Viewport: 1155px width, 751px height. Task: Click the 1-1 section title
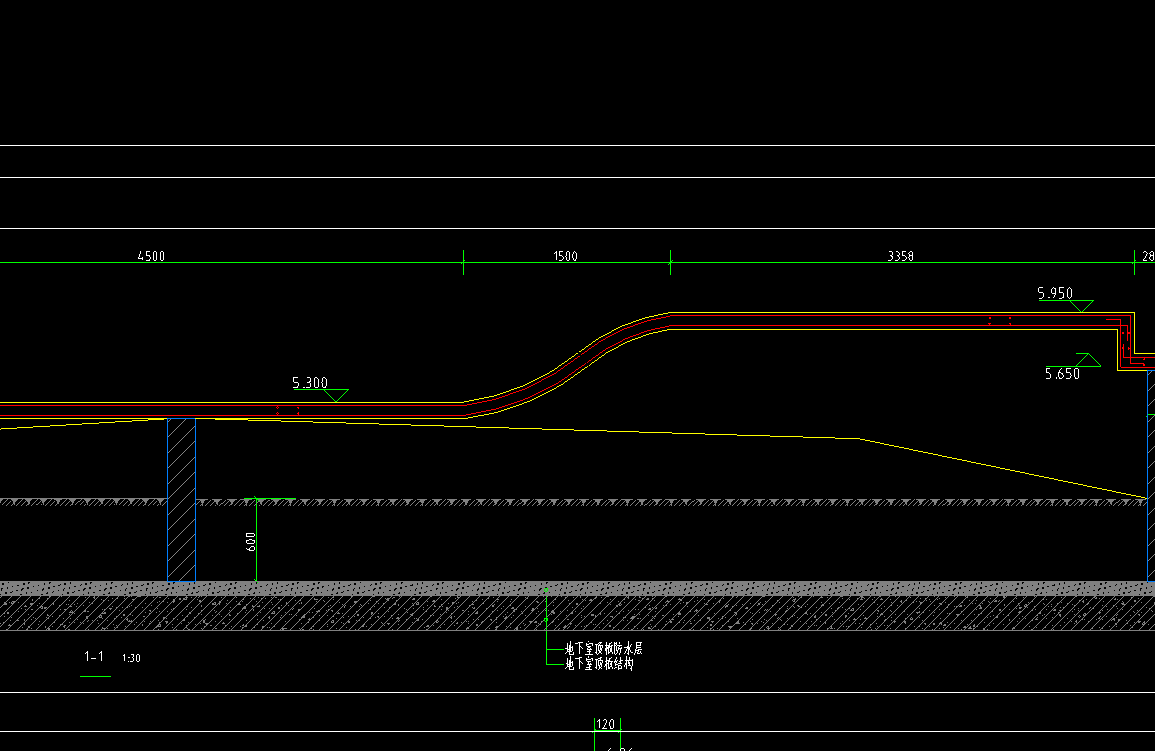click(x=94, y=657)
